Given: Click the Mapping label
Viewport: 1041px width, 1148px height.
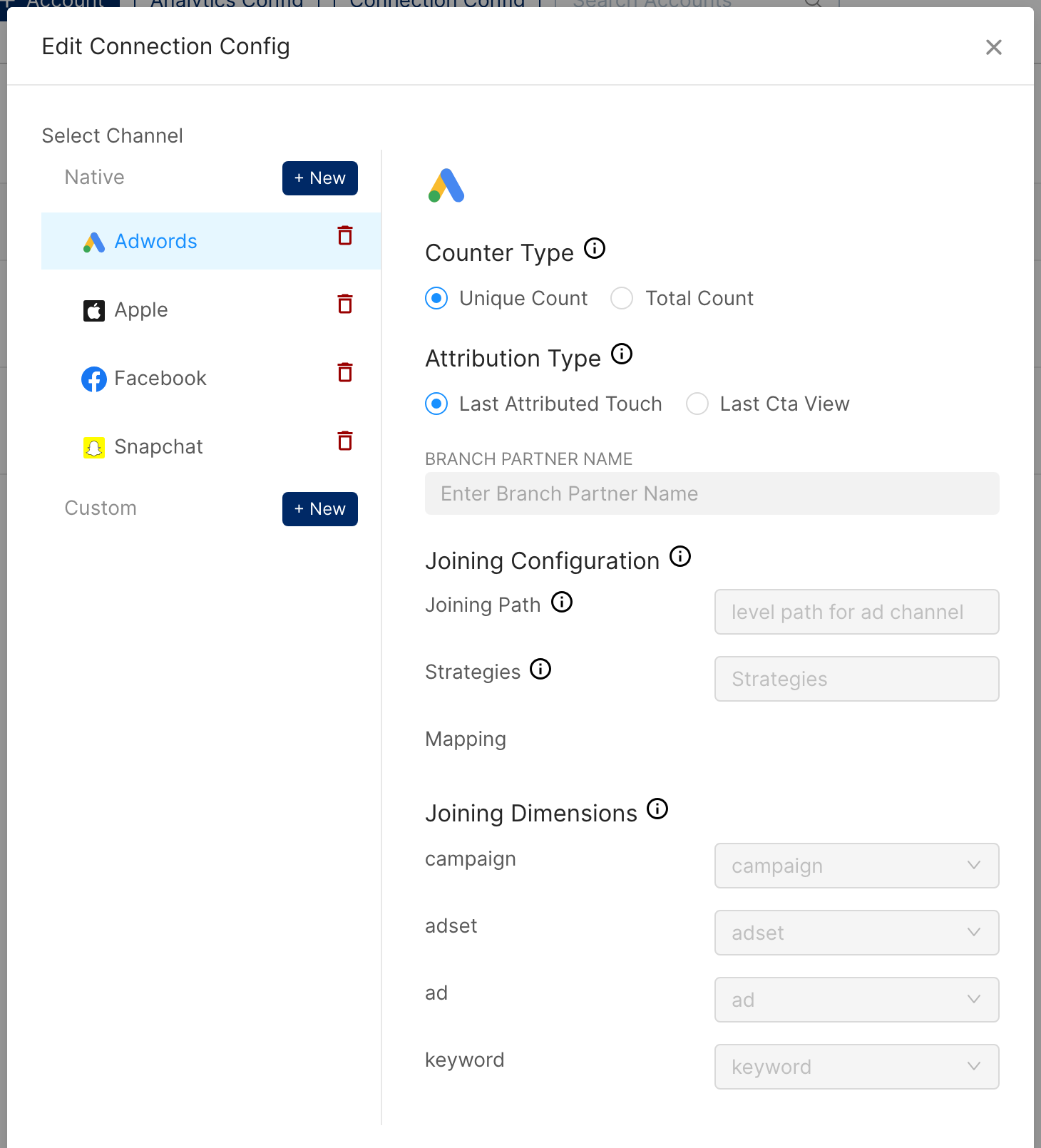Looking at the screenshot, I should coord(466,739).
